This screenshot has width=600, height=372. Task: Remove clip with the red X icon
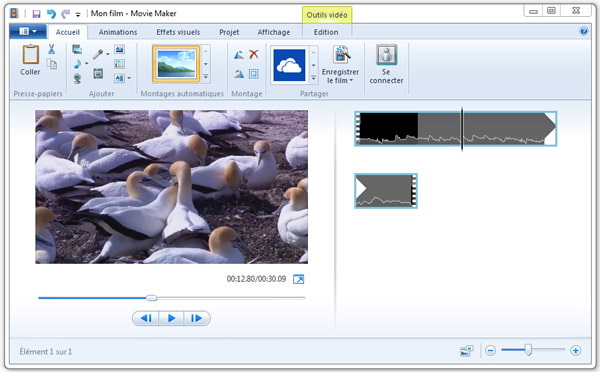point(254,54)
